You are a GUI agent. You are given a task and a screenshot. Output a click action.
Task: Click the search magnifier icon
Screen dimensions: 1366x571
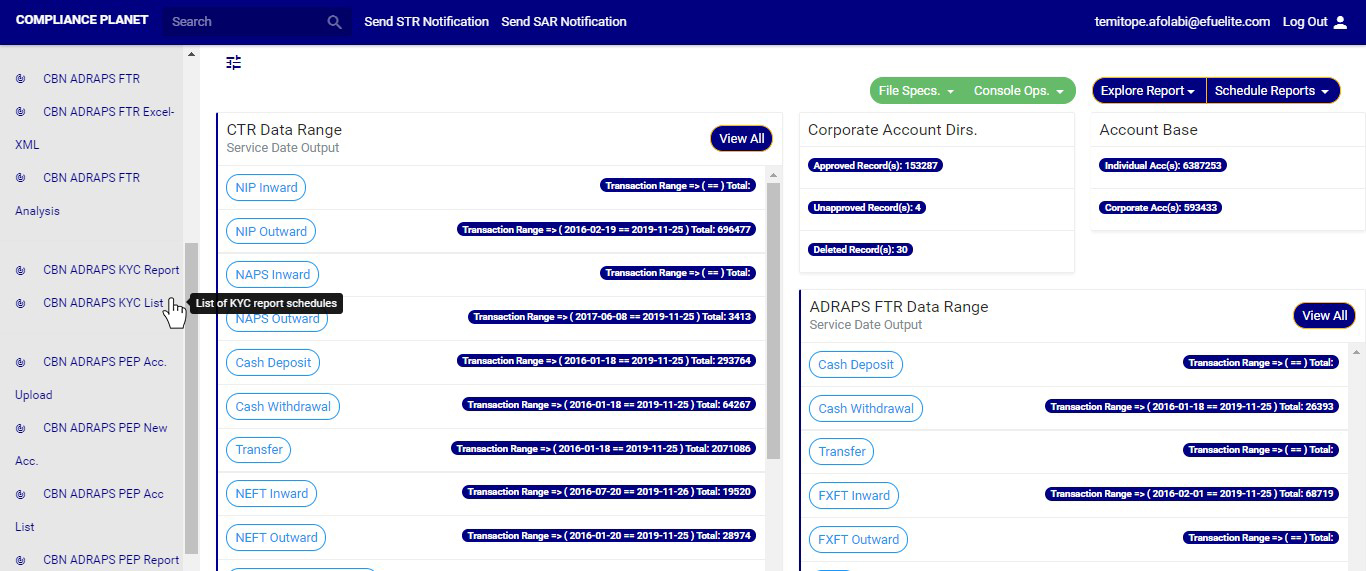tap(334, 22)
